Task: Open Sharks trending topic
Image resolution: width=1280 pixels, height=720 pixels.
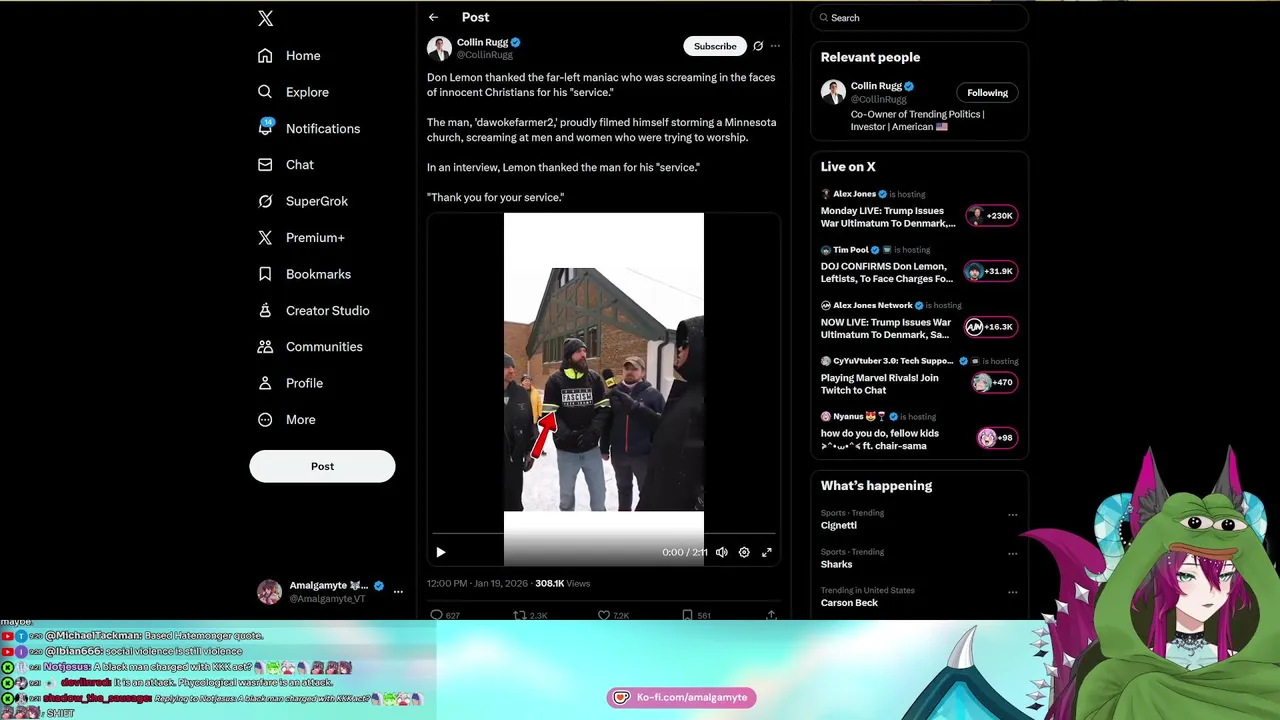Action: coord(837,564)
